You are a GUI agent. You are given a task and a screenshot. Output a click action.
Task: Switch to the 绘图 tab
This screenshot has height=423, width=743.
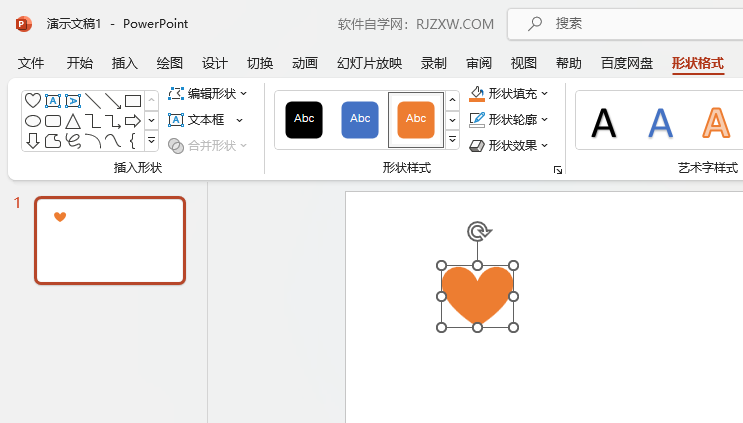(x=170, y=63)
